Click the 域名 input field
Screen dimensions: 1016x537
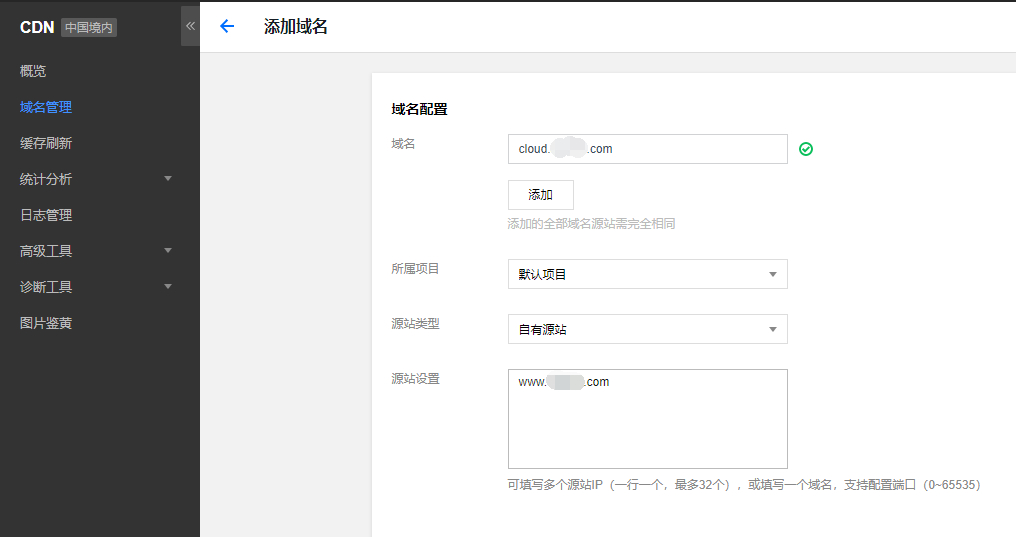pos(647,149)
